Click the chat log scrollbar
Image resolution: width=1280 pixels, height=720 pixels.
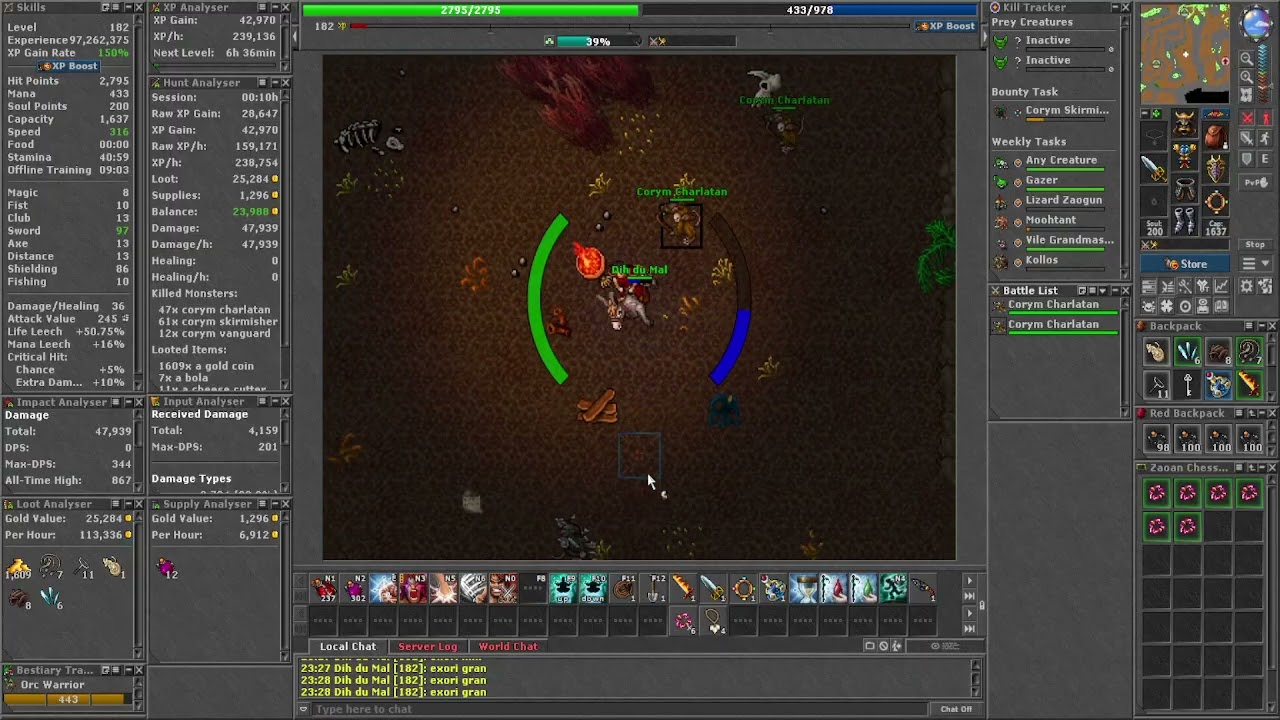tap(976, 677)
